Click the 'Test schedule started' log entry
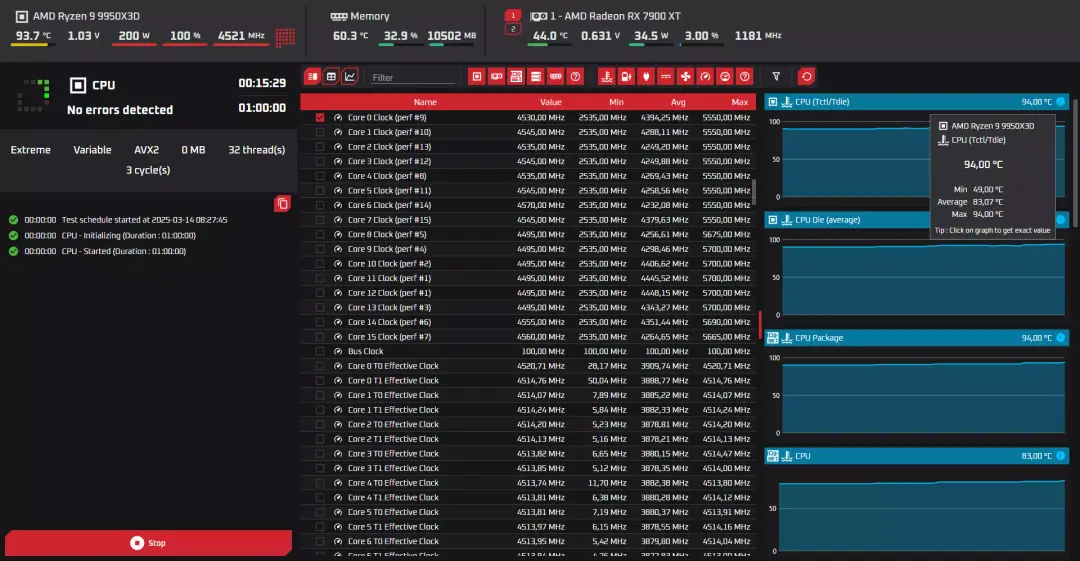The image size is (1080, 561). coord(145,220)
